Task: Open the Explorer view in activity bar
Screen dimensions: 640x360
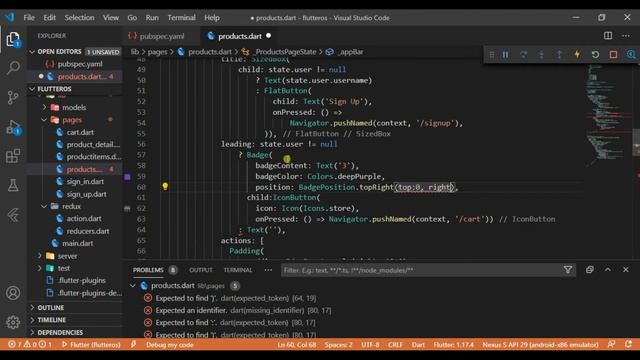Action: coord(13,40)
